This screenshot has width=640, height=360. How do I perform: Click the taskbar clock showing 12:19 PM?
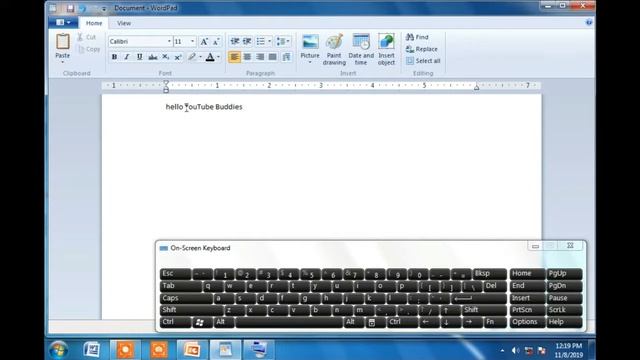point(569,350)
